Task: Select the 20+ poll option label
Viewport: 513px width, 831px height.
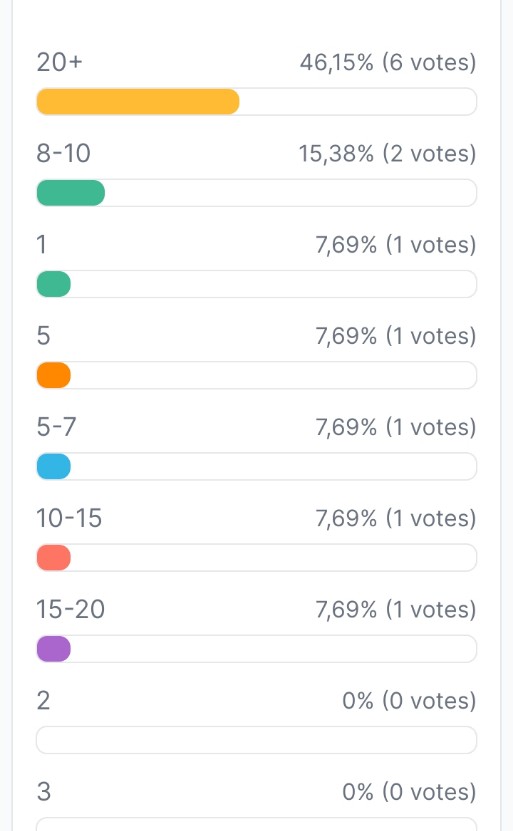Action: pos(59,63)
